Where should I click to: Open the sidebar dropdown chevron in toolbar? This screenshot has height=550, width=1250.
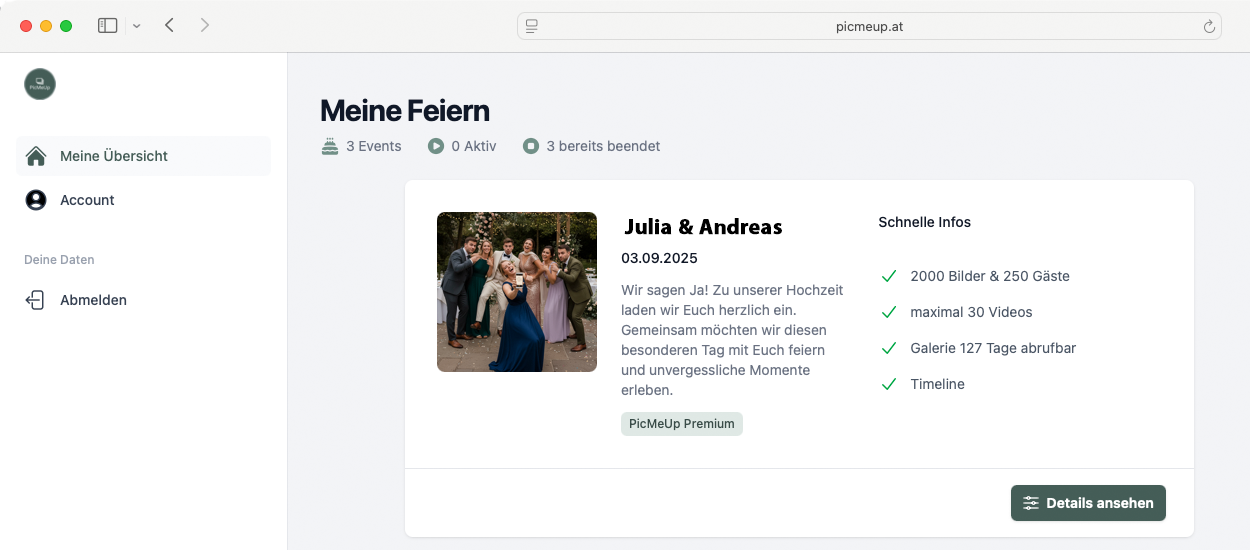137,26
